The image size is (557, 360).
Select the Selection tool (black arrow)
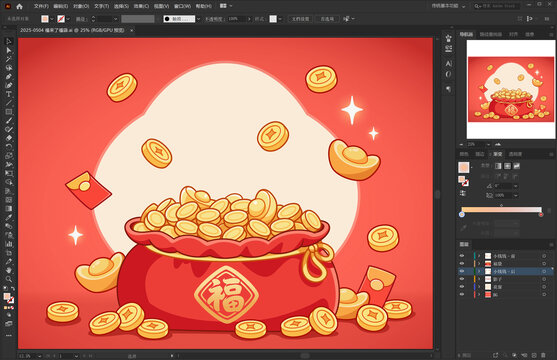[x=9, y=41]
